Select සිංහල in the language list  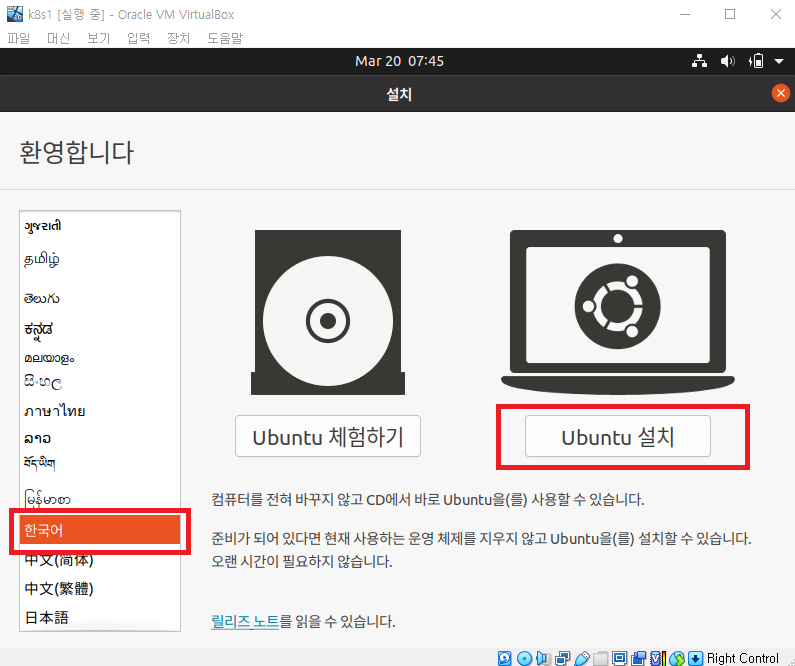[x=100, y=382]
